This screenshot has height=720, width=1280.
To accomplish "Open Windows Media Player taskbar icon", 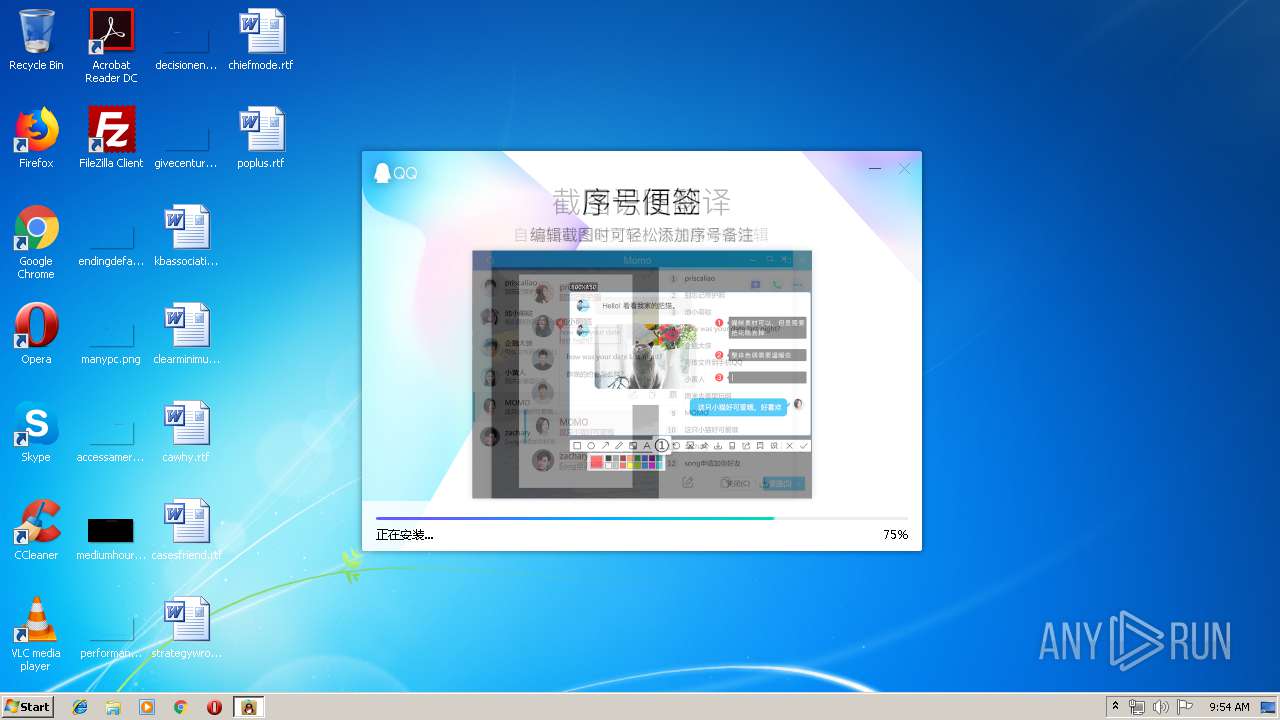I will [x=147, y=707].
